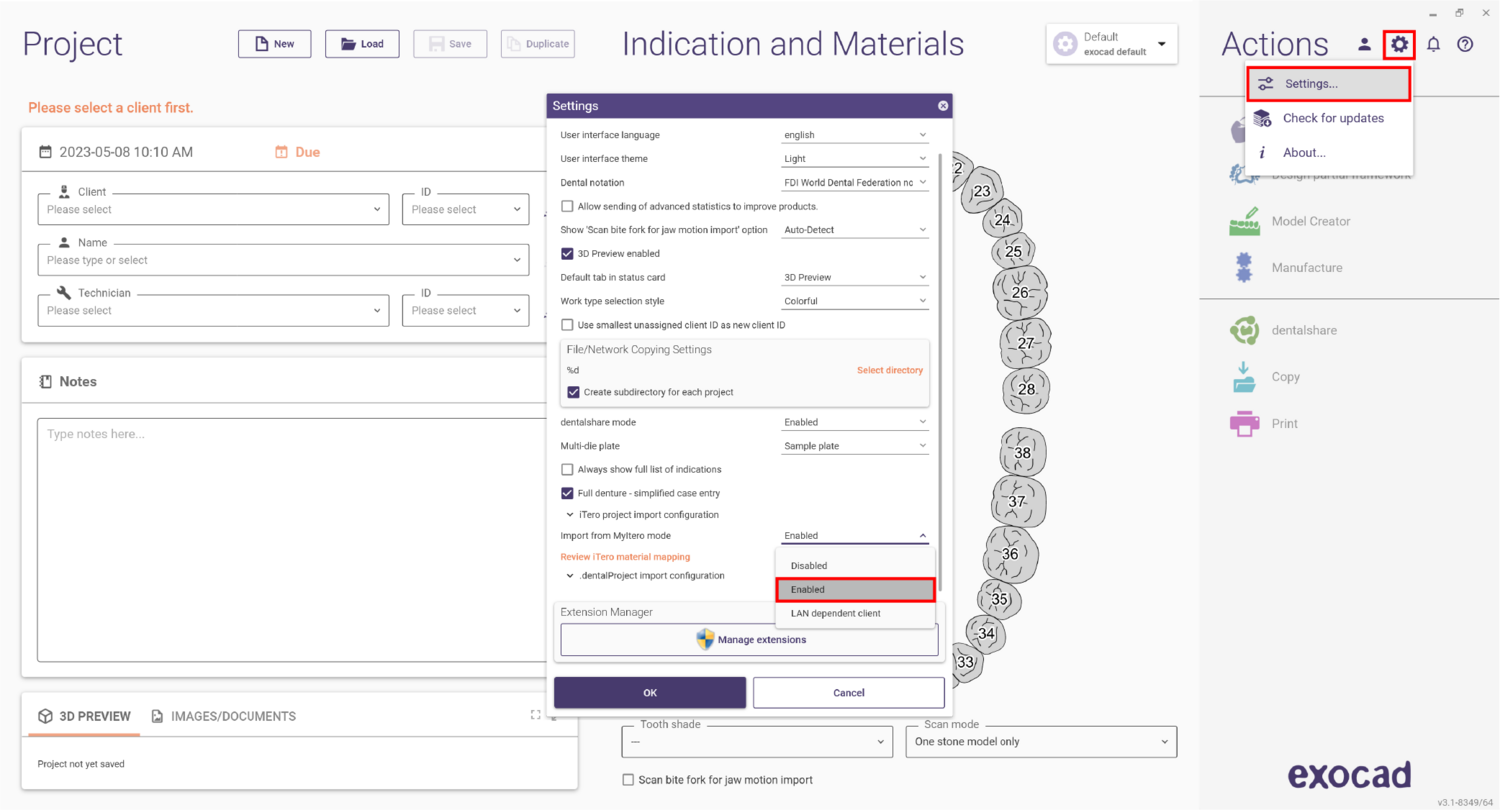
Task: Toggle Use smallest unassigned client ID checkbox
Action: [x=567, y=325]
